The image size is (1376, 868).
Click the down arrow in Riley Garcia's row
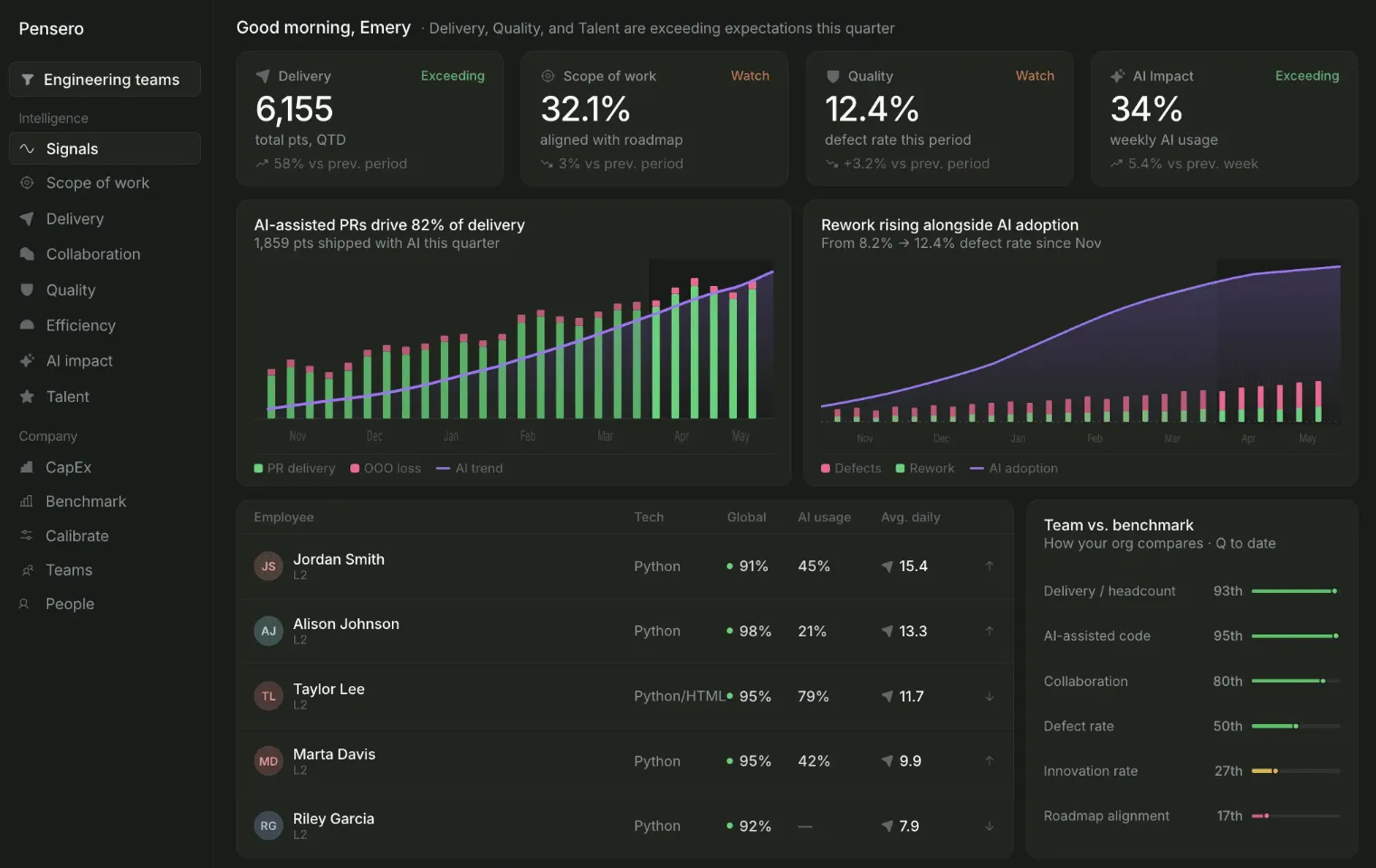[989, 825]
